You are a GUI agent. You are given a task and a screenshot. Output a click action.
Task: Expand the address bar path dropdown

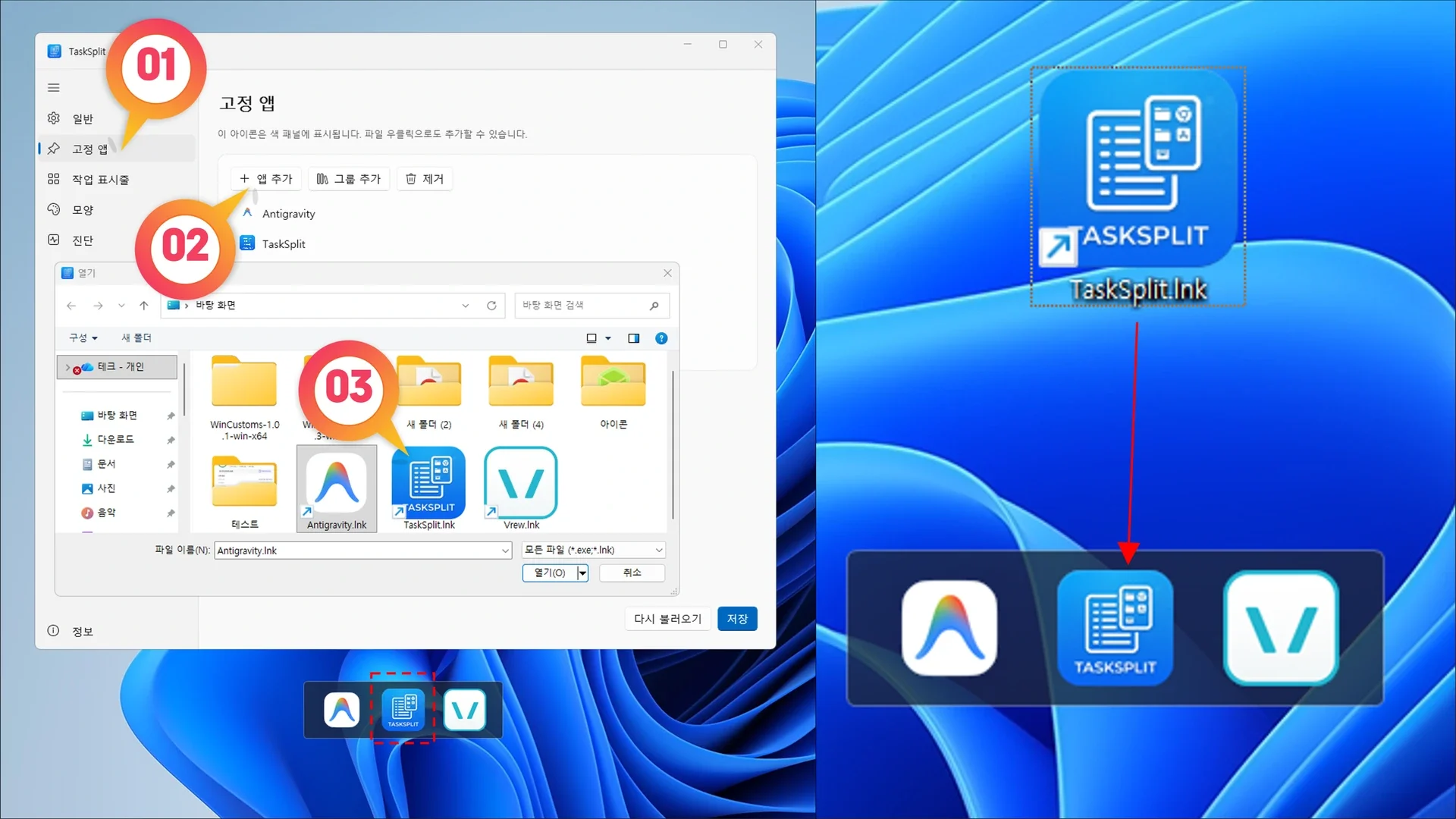pyautogui.click(x=466, y=306)
